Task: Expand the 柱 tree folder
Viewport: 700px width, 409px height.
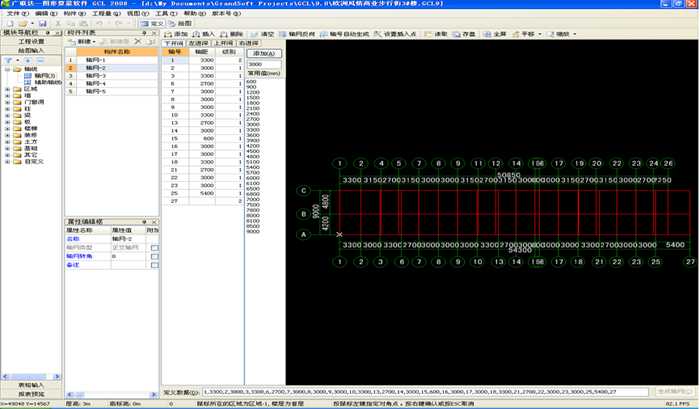Action: point(7,109)
